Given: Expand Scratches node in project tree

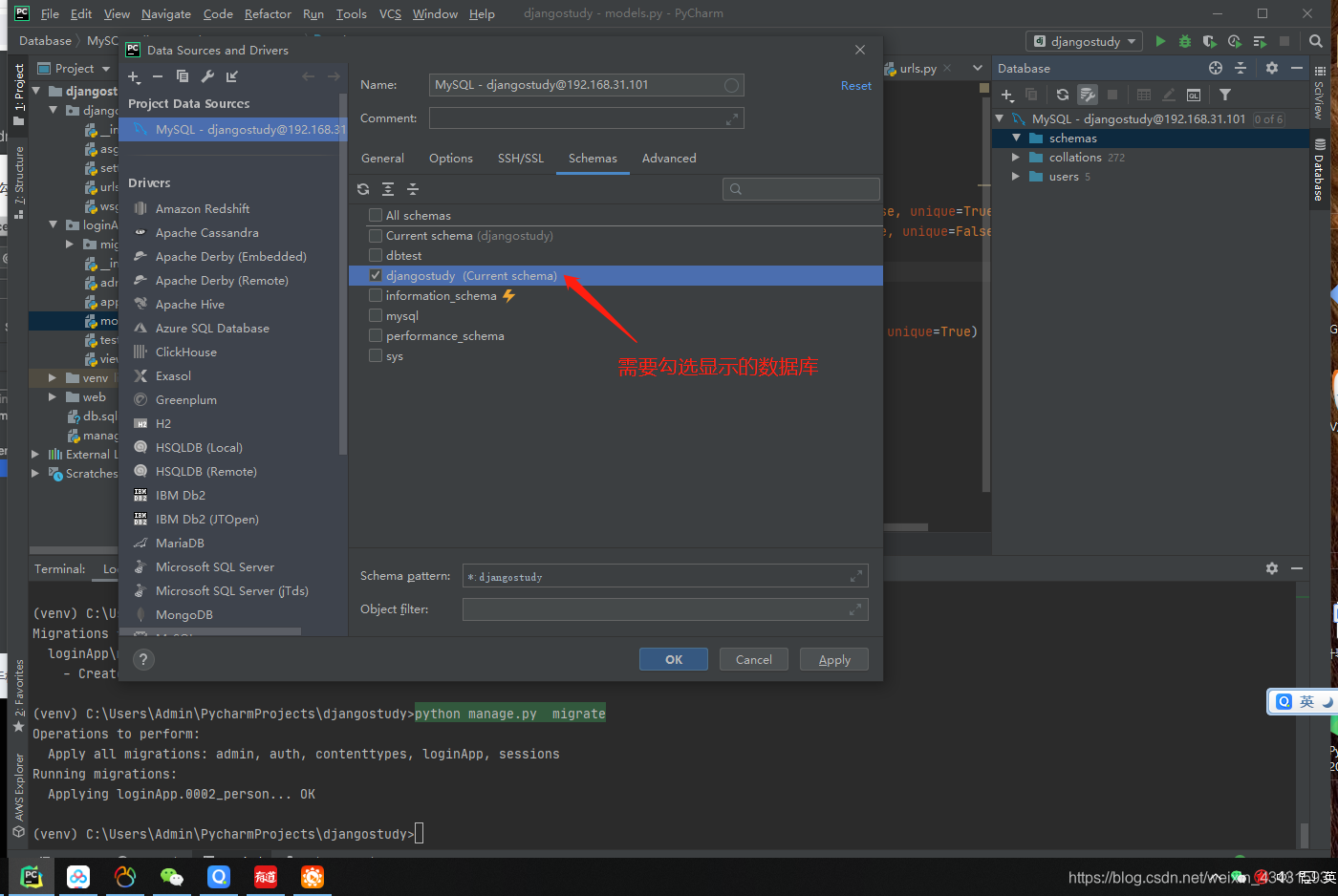Looking at the screenshot, I should click(x=35, y=473).
